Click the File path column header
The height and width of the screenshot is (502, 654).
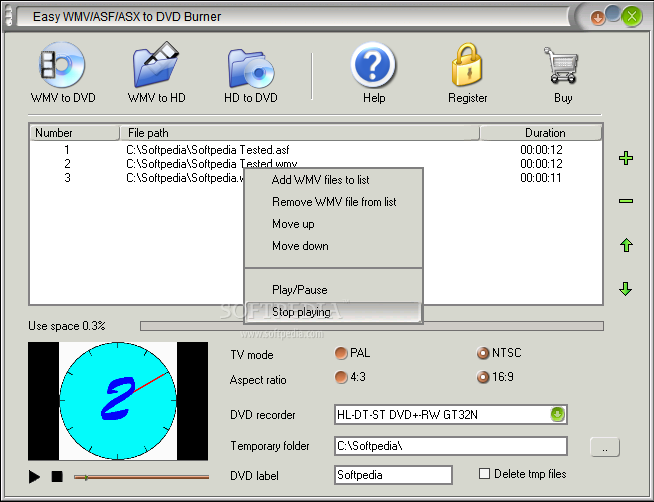299,133
